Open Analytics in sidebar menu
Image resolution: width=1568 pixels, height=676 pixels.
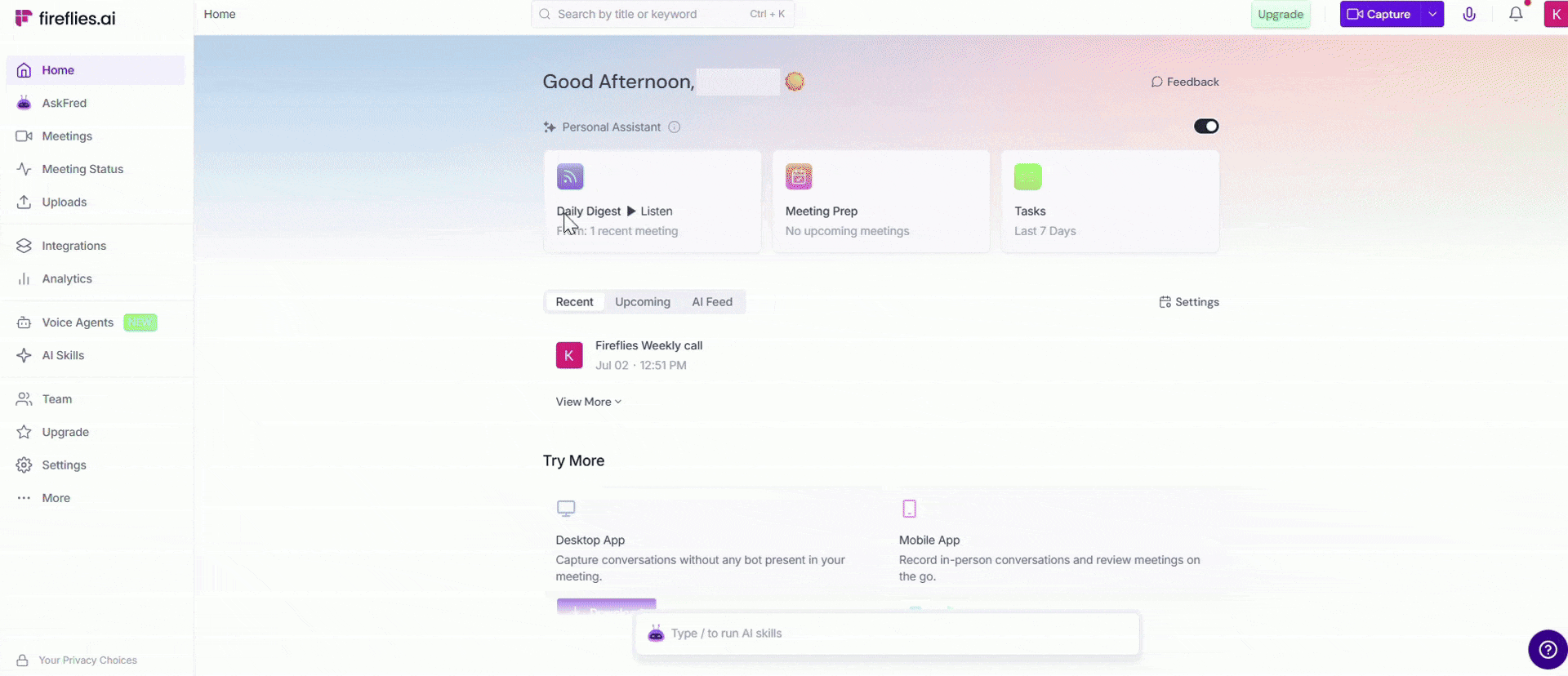pyautogui.click(x=96, y=278)
